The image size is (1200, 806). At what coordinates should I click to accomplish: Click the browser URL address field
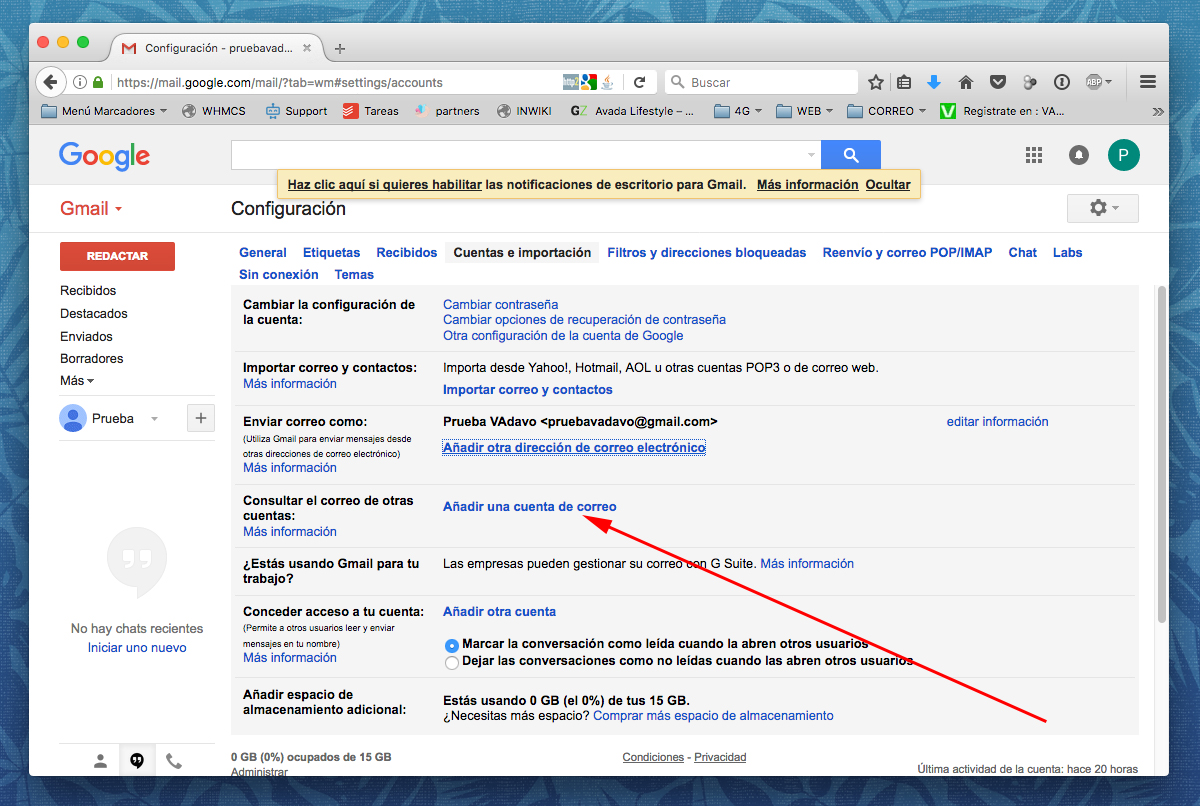coord(338,82)
